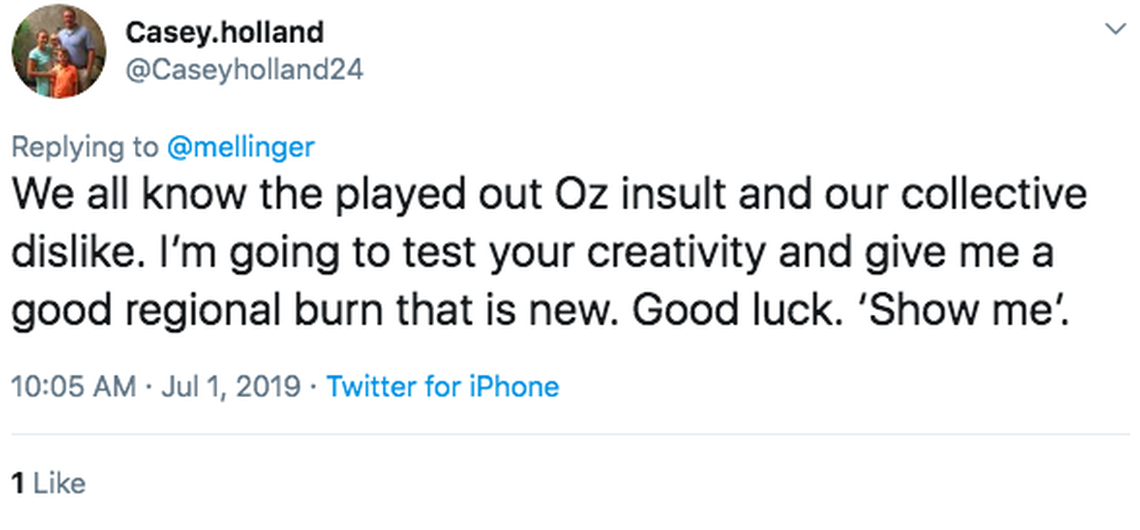Screen dimensions: 1140x530
Task: Click the bold like count number 1
Action: [17, 484]
